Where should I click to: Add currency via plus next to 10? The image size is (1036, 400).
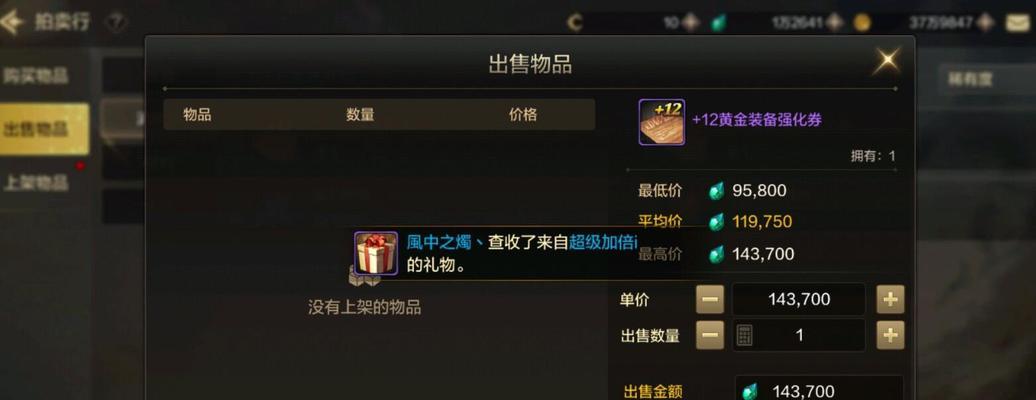click(x=691, y=23)
